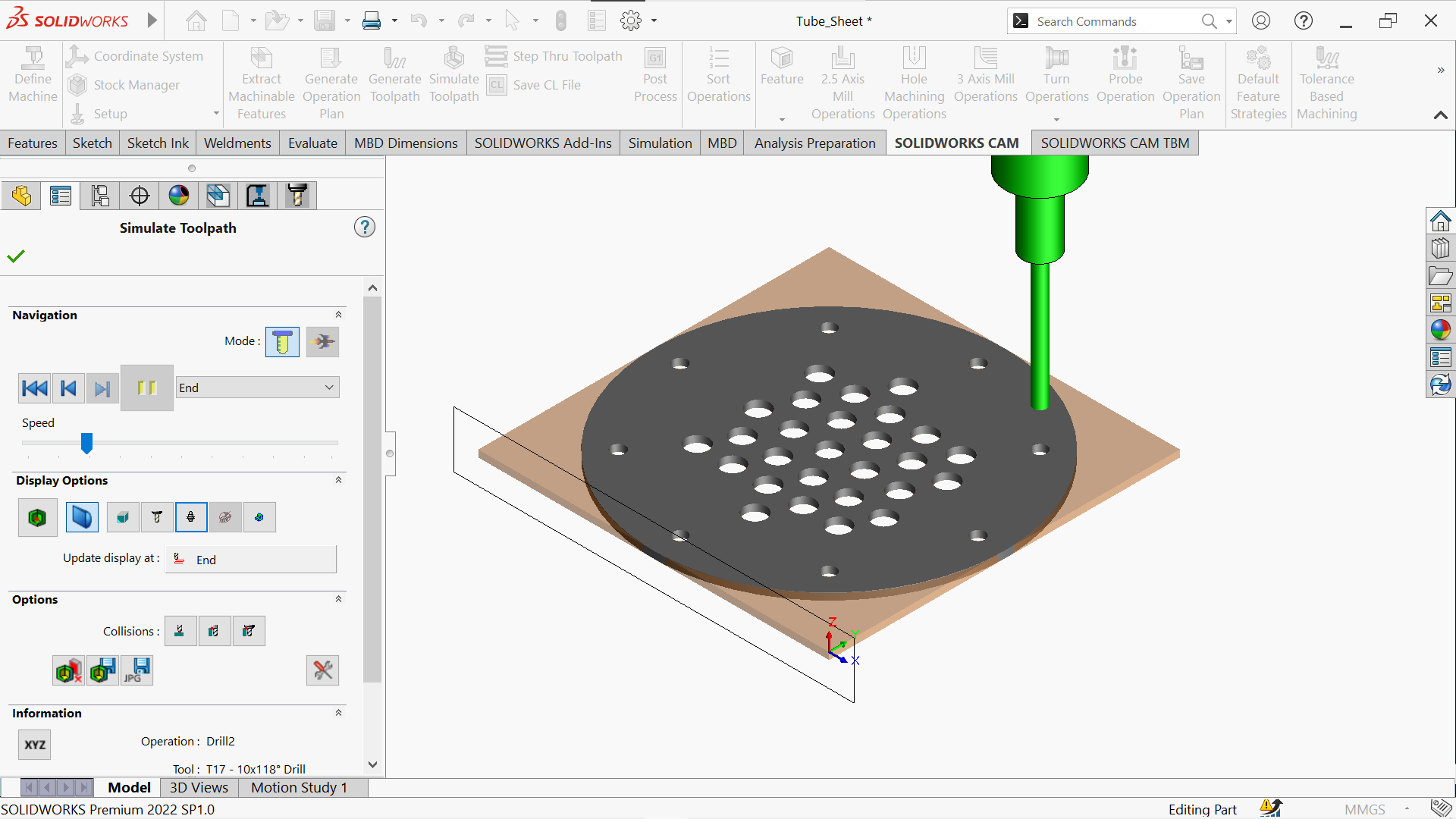Collapse the Information section
Image resolution: width=1456 pixels, height=819 pixels.
338,713
